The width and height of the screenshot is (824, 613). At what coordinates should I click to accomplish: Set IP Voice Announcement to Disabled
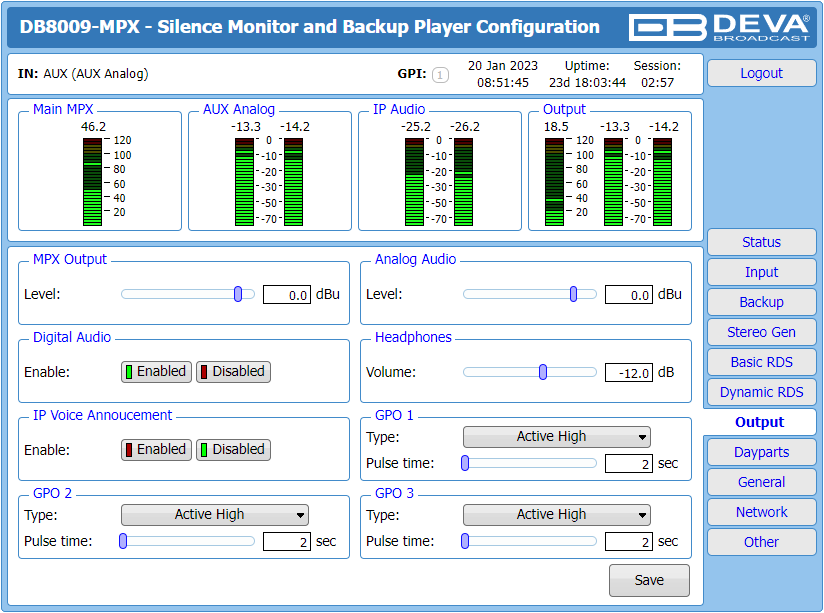click(233, 449)
